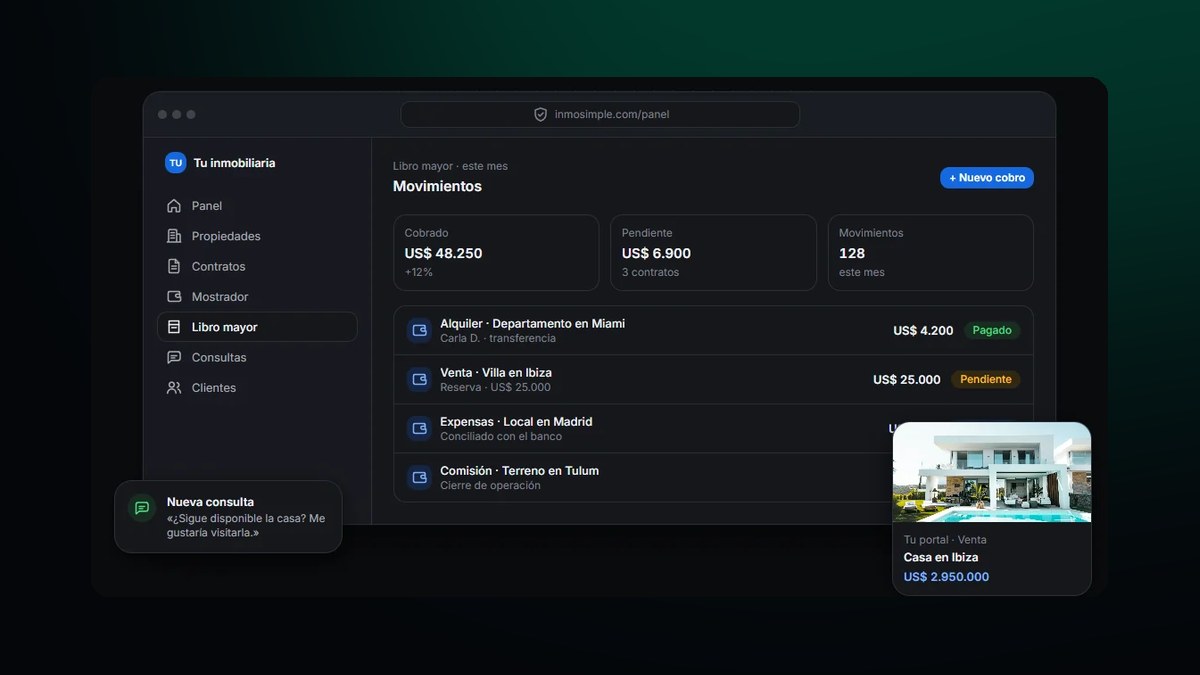This screenshot has height=675, width=1200.
Task: Open Consultas from the sidebar
Action: 257,358
